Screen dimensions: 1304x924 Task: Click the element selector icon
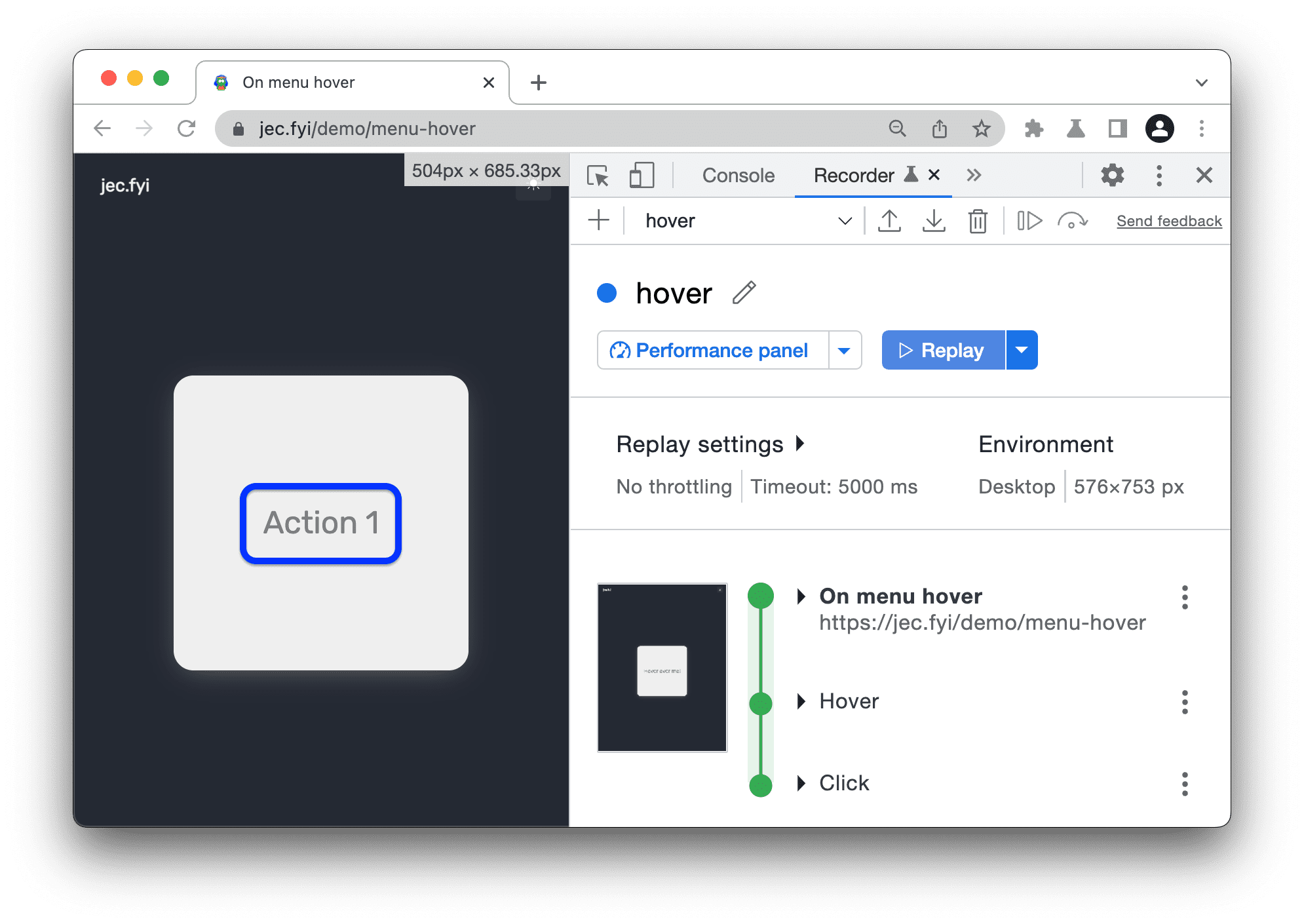pyautogui.click(x=601, y=175)
